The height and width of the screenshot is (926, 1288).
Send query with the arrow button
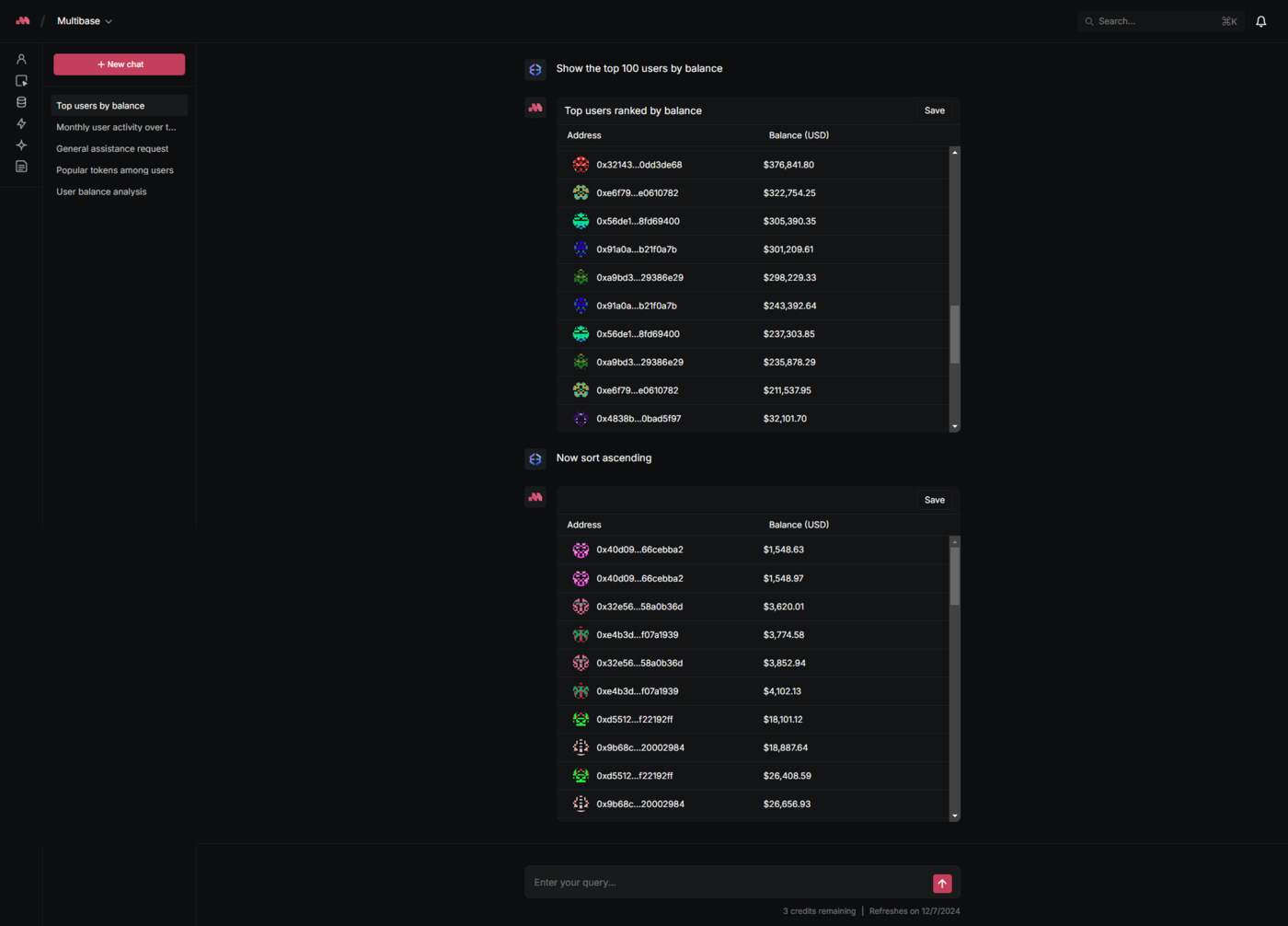pyautogui.click(x=942, y=884)
